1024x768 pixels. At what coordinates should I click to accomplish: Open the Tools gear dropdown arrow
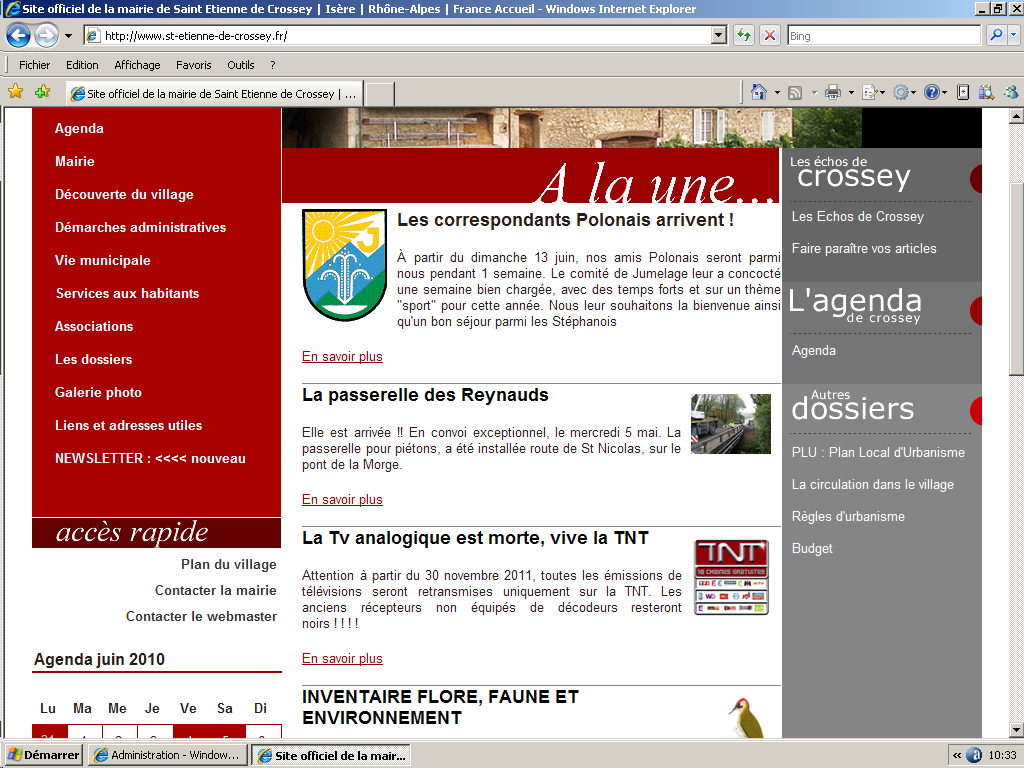point(915,93)
